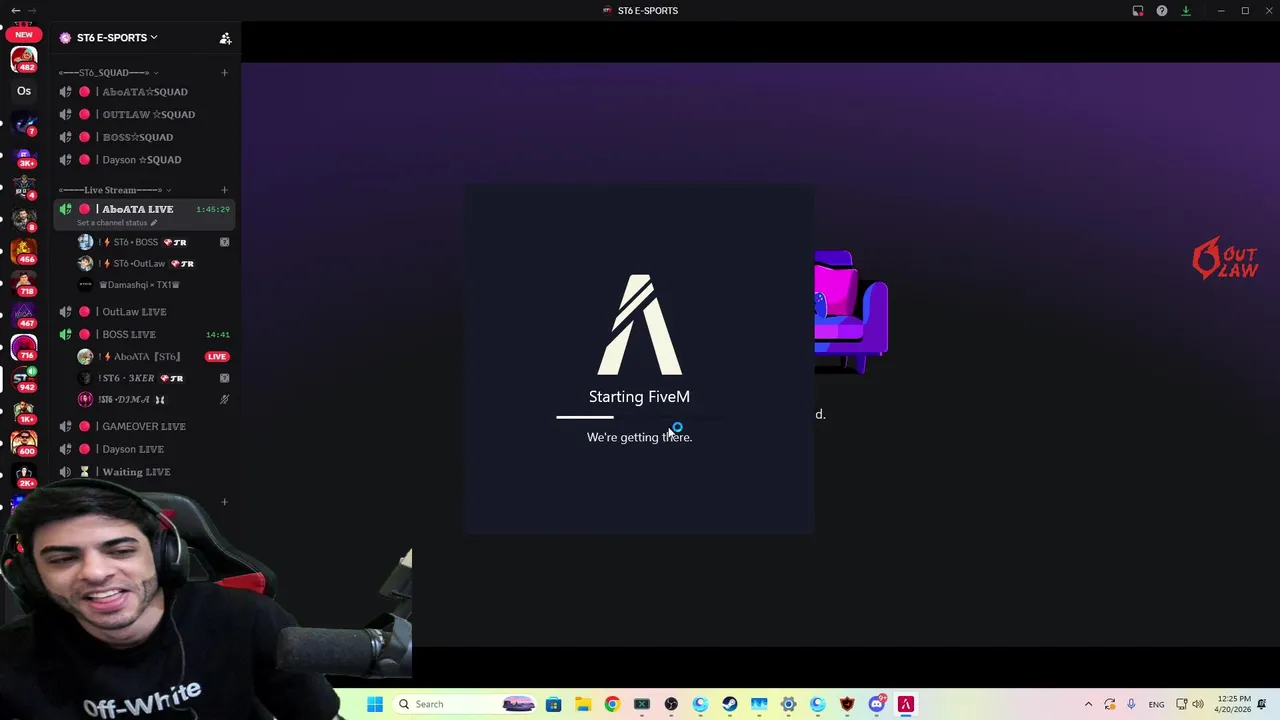Add a channel to Live Stream category with the plus icon
Viewport: 1280px width, 720px height.
[x=224, y=190]
